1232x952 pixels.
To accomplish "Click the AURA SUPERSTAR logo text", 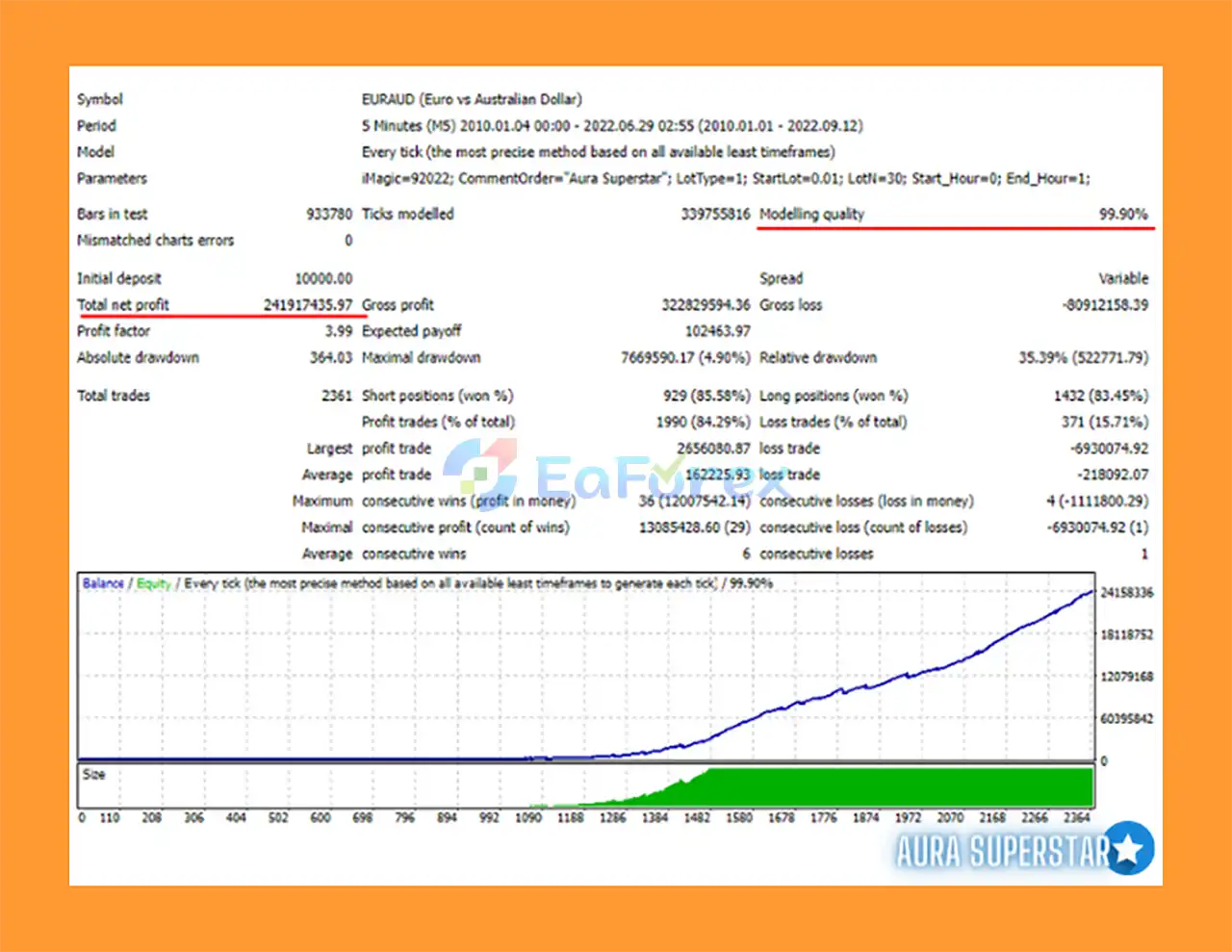I will [1001, 852].
